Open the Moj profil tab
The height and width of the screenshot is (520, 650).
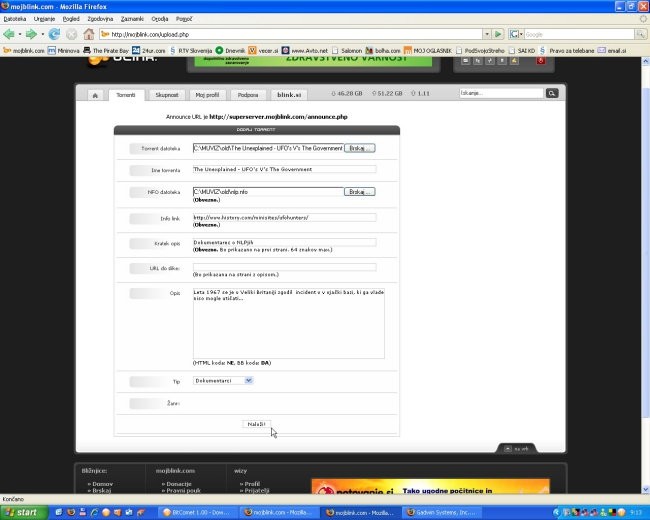tap(207, 95)
